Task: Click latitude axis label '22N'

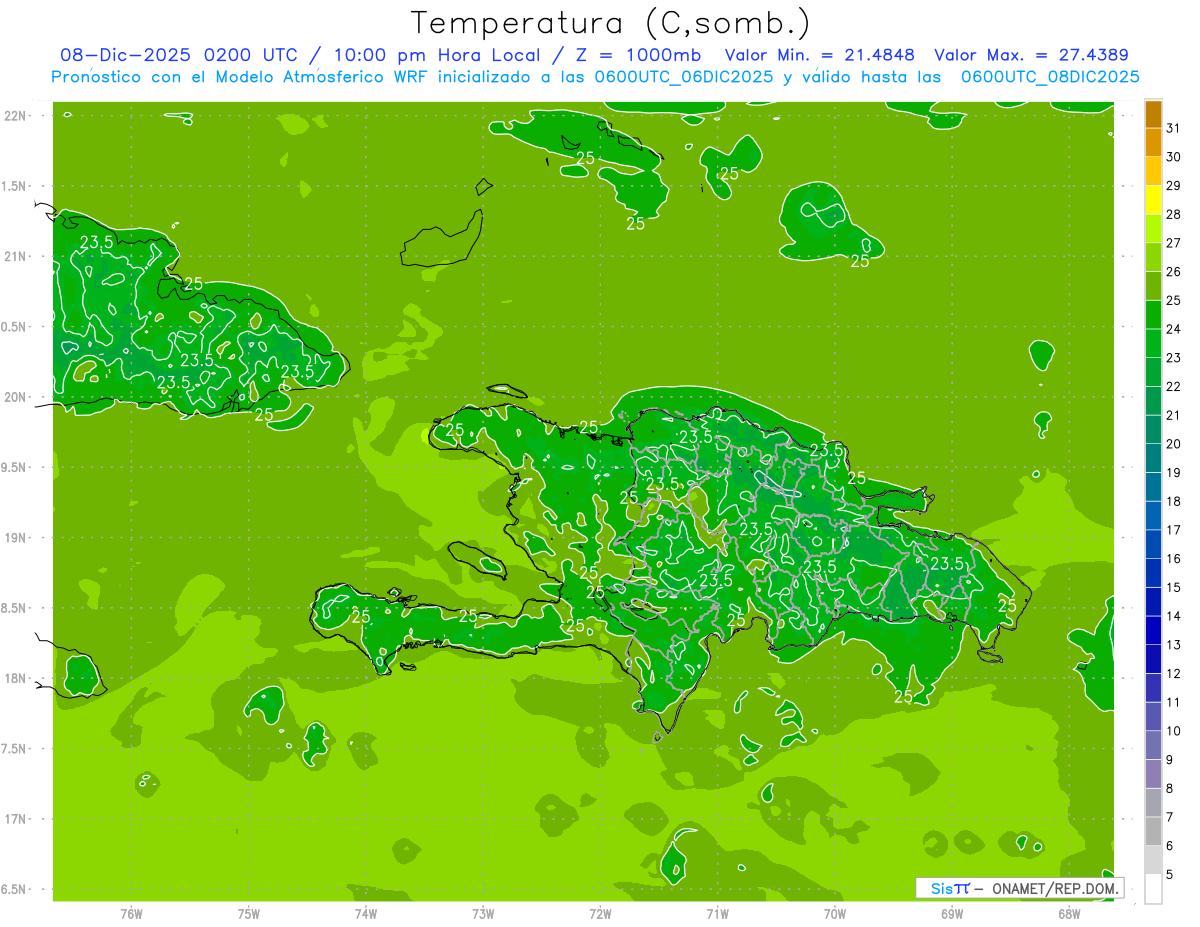Action: click(16, 116)
